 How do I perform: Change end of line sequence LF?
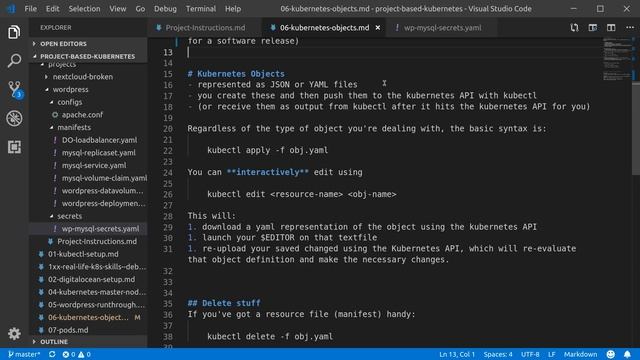(x=551, y=354)
